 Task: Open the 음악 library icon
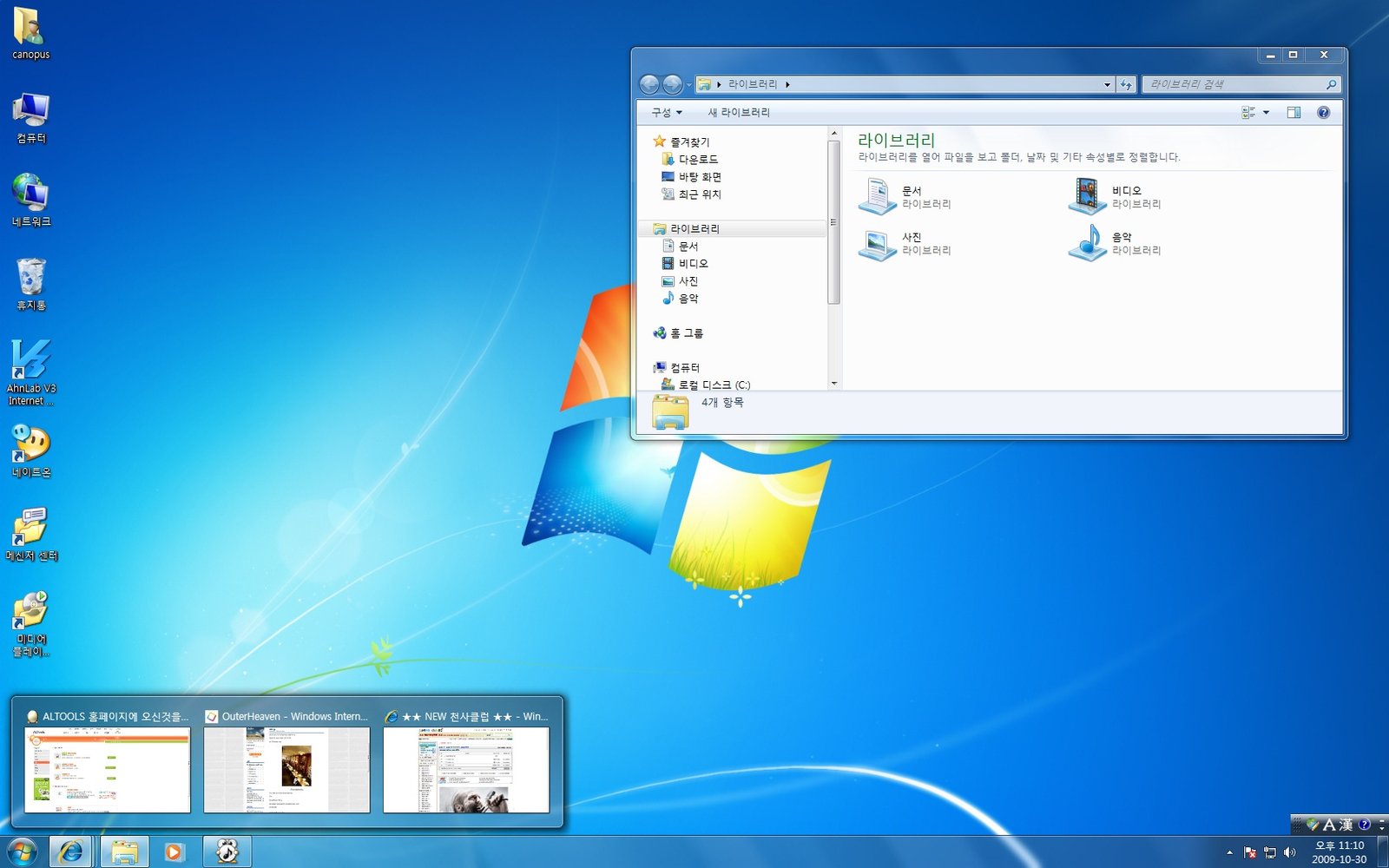[x=1087, y=243]
